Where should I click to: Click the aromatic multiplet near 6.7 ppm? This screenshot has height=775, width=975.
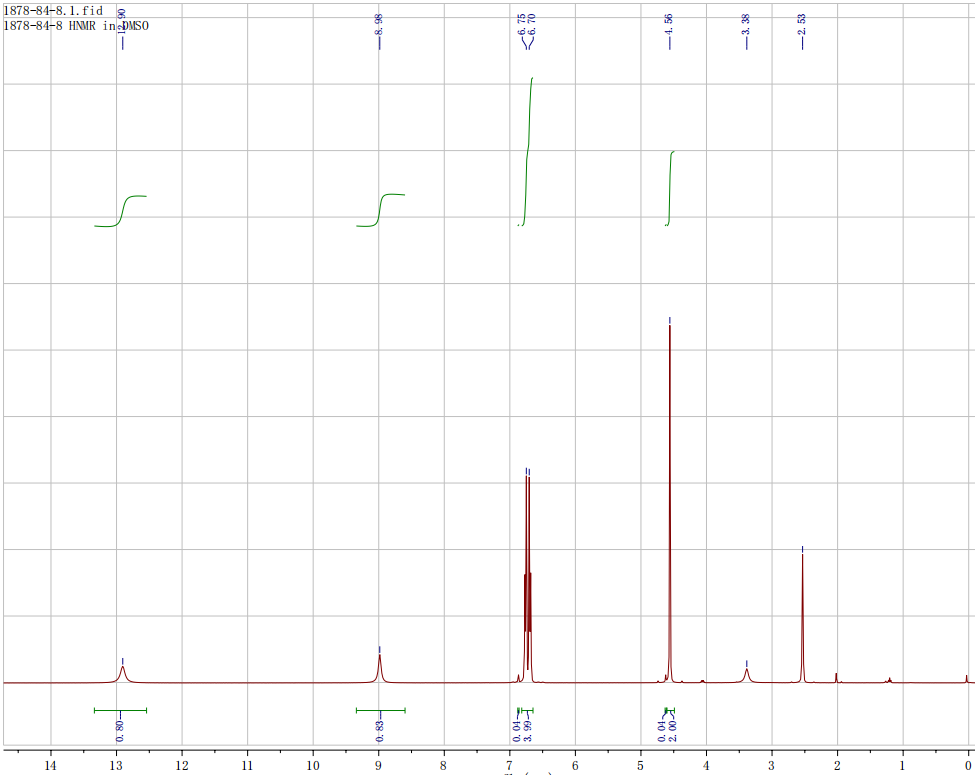pyautogui.click(x=527, y=580)
